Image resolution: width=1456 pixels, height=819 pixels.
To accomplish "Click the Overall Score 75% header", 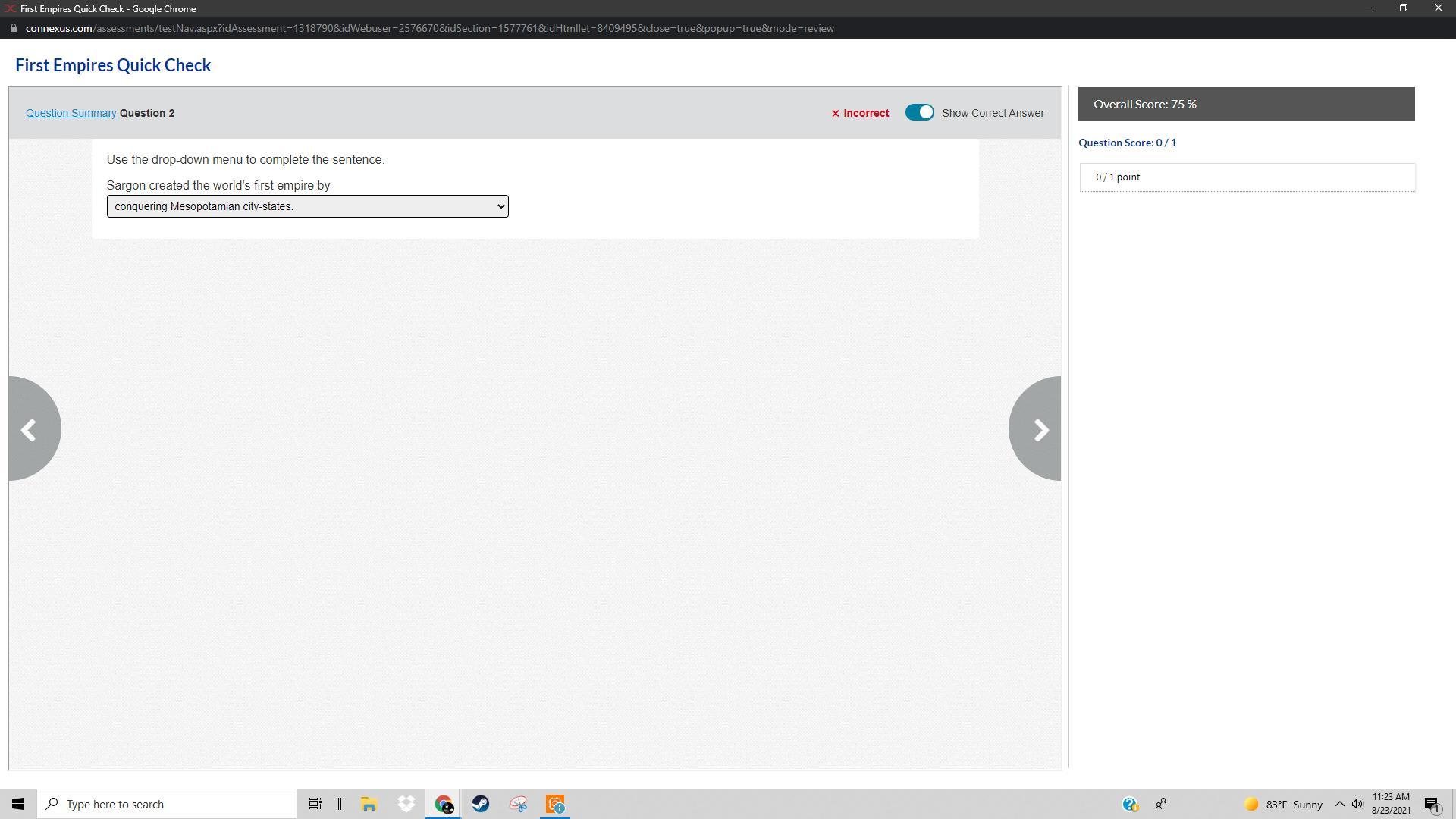I will [x=1246, y=104].
